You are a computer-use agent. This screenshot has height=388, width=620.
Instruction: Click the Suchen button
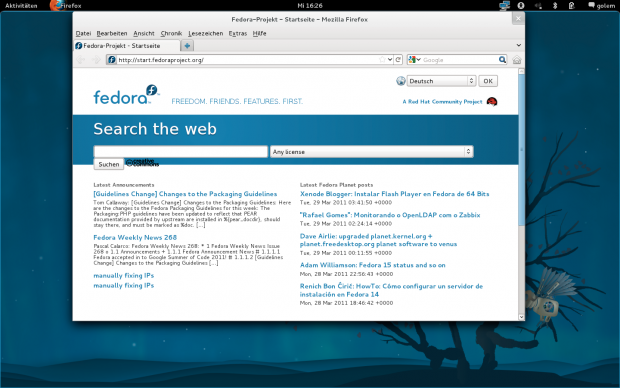[x=109, y=164]
